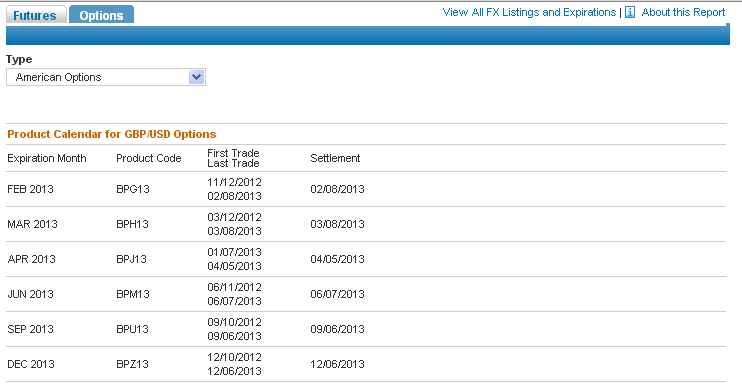Click the Settlement column header
Viewport: 742px width, 384px height.
[x=335, y=158]
